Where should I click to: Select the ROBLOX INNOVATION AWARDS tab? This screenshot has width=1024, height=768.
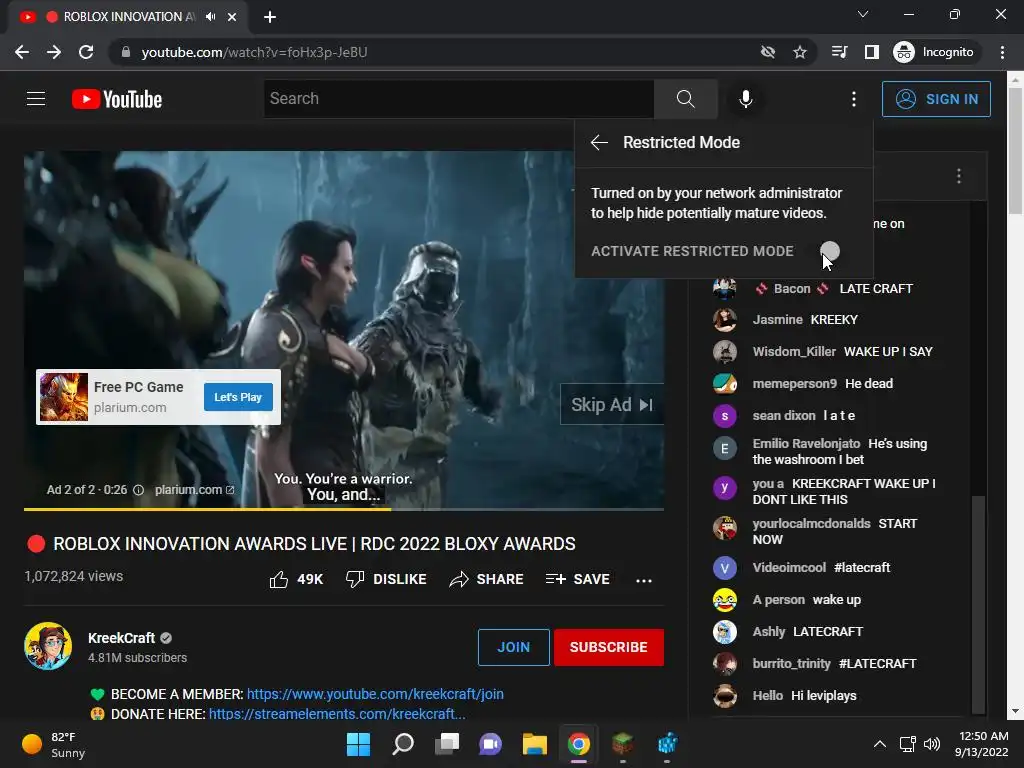(x=127, y=17)
